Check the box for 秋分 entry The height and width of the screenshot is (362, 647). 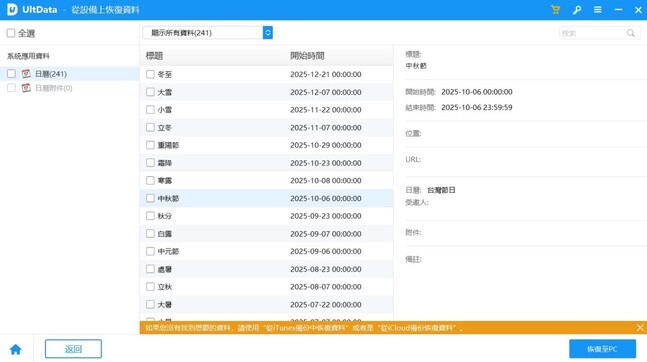(150, 216)
